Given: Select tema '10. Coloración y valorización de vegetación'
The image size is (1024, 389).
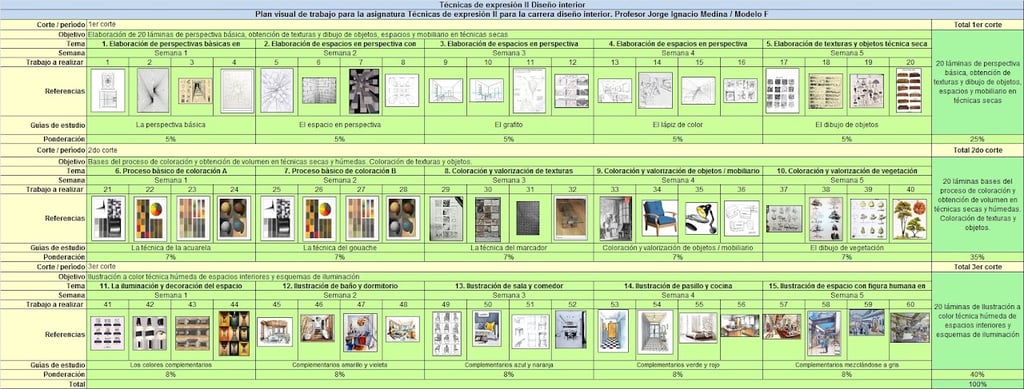Looking at the screenshot, I should (x=847, y=170).
